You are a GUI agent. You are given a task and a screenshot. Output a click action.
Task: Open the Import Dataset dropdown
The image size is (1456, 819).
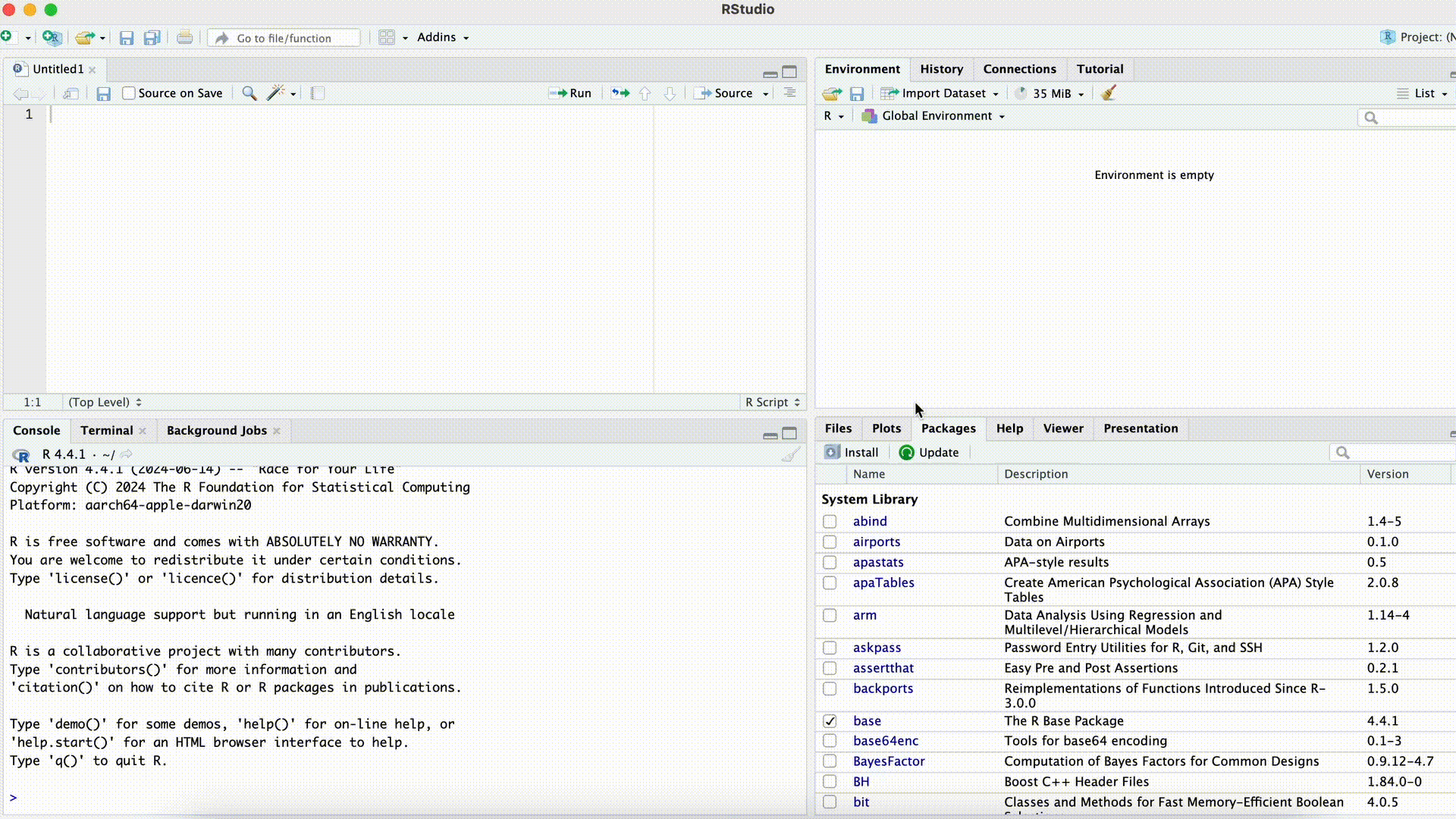943,93
